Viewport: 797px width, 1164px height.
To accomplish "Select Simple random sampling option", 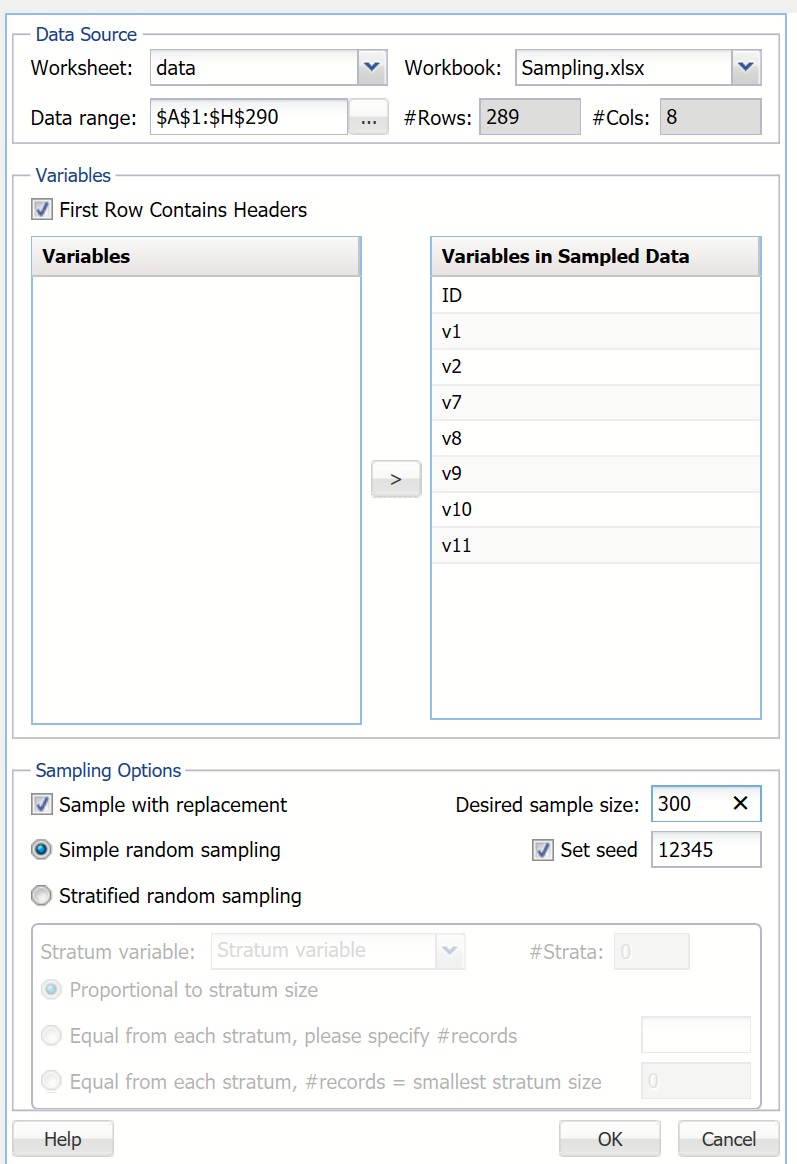I will 43,851.
